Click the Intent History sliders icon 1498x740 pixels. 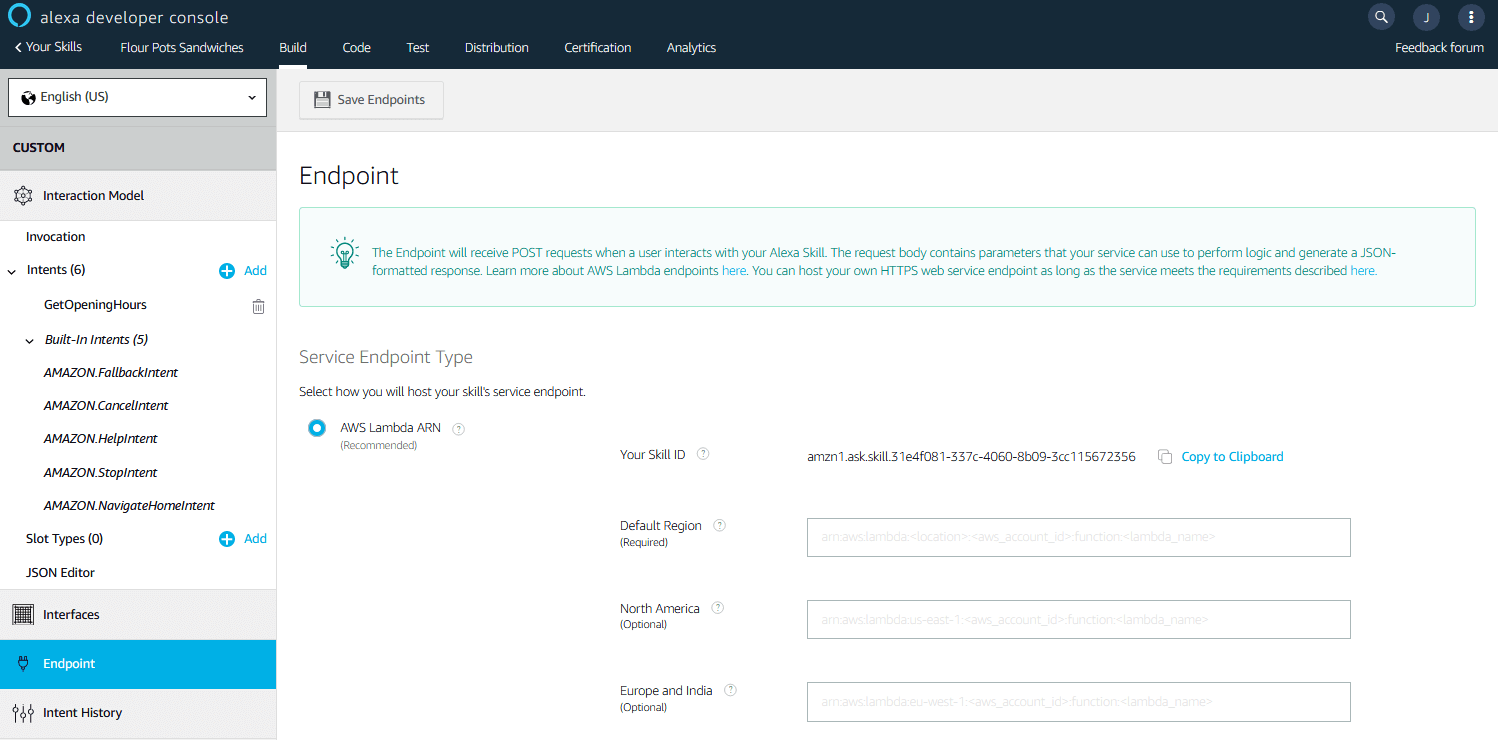pos(23,713)
